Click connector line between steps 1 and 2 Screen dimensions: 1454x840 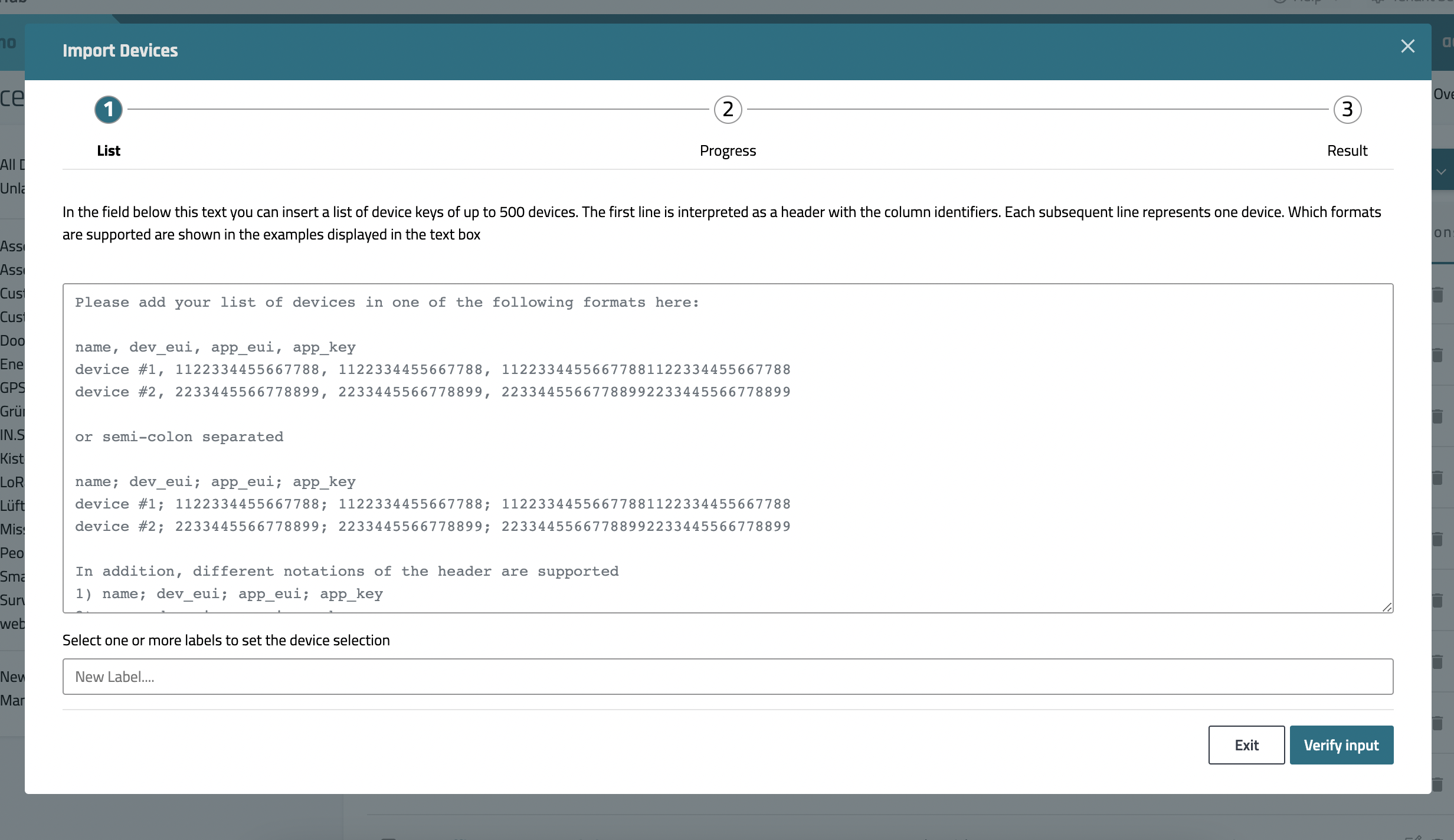pos(418,110)
